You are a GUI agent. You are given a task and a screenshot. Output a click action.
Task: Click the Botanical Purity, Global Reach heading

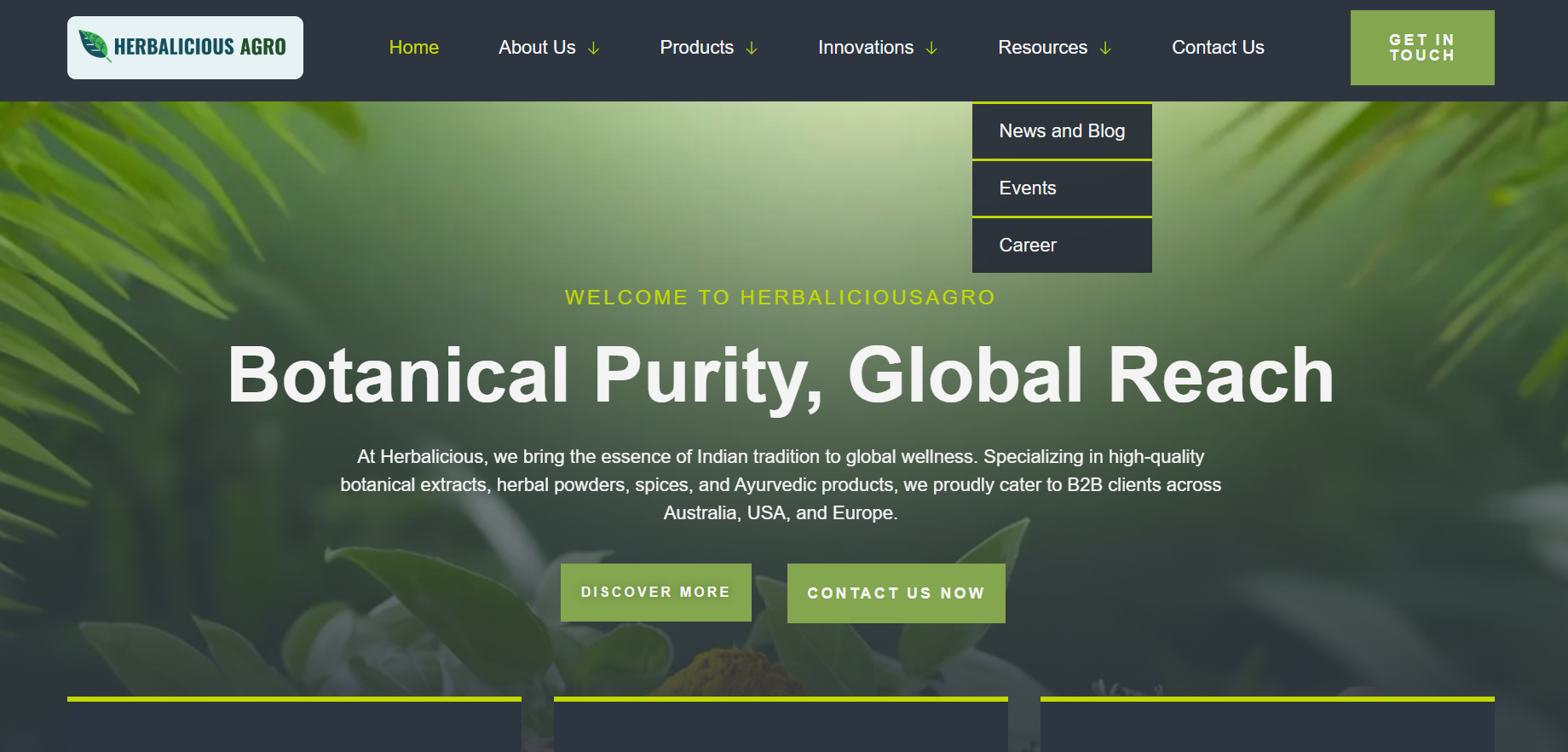(x=781, y=376)
